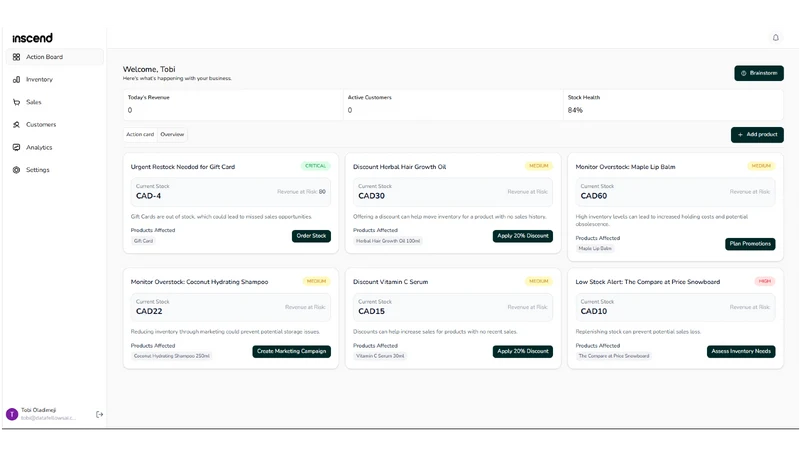Click the CAD22 current stock value
Image resolution: width=800 pixels, height=450 pixels.
(x=149, y=311)
